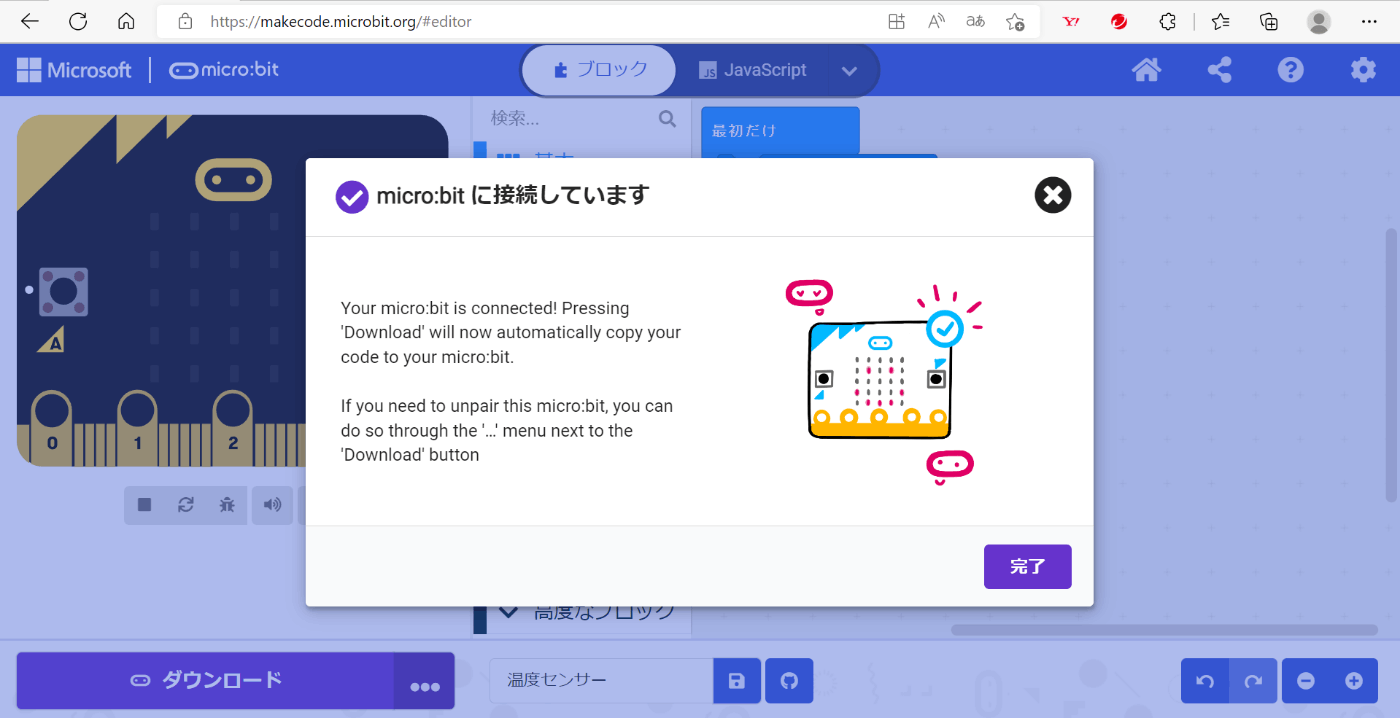The image size is (1400, 718).
Task: Click the Microsoft logo
Action: tap(74, 70)
